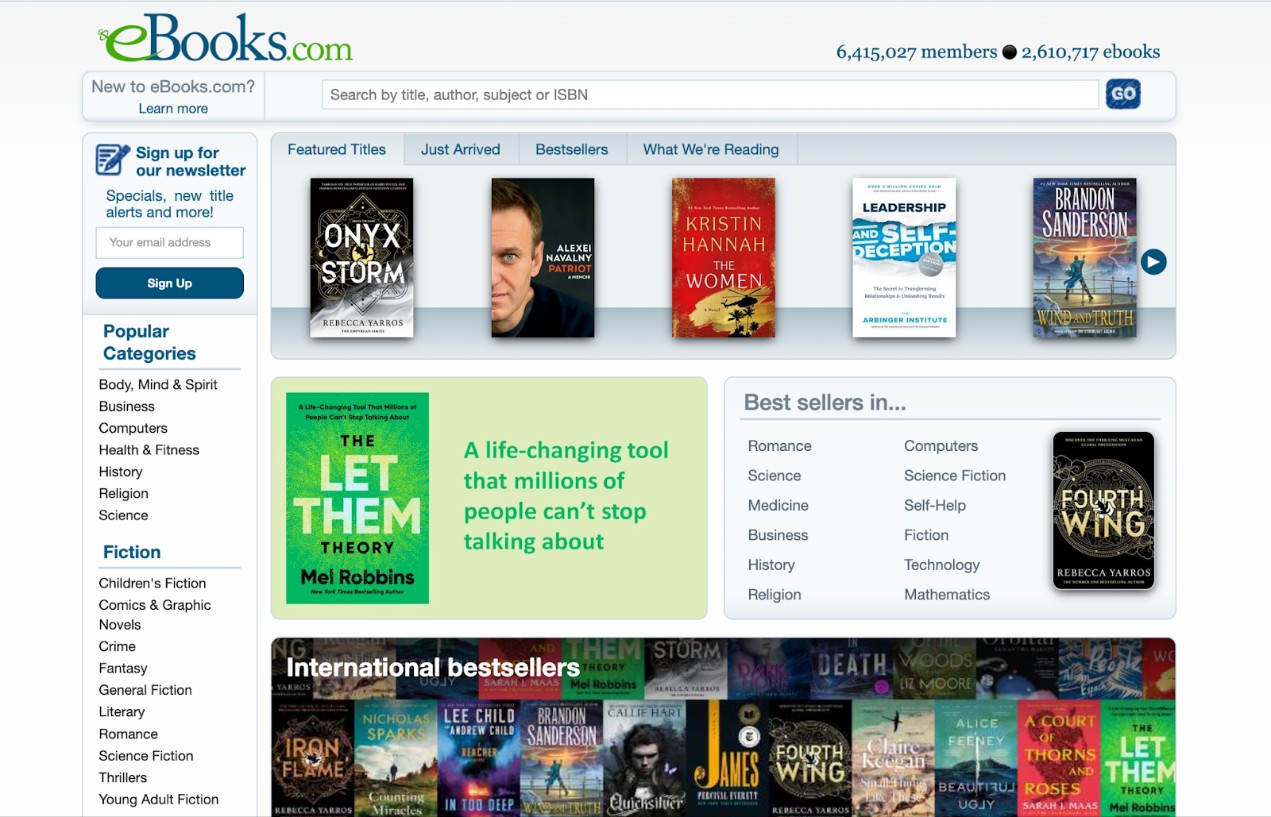Viewport: 1271px width, 817px height.
Task: Click the Popular Categories heading
Action: [x=149, y=342]
